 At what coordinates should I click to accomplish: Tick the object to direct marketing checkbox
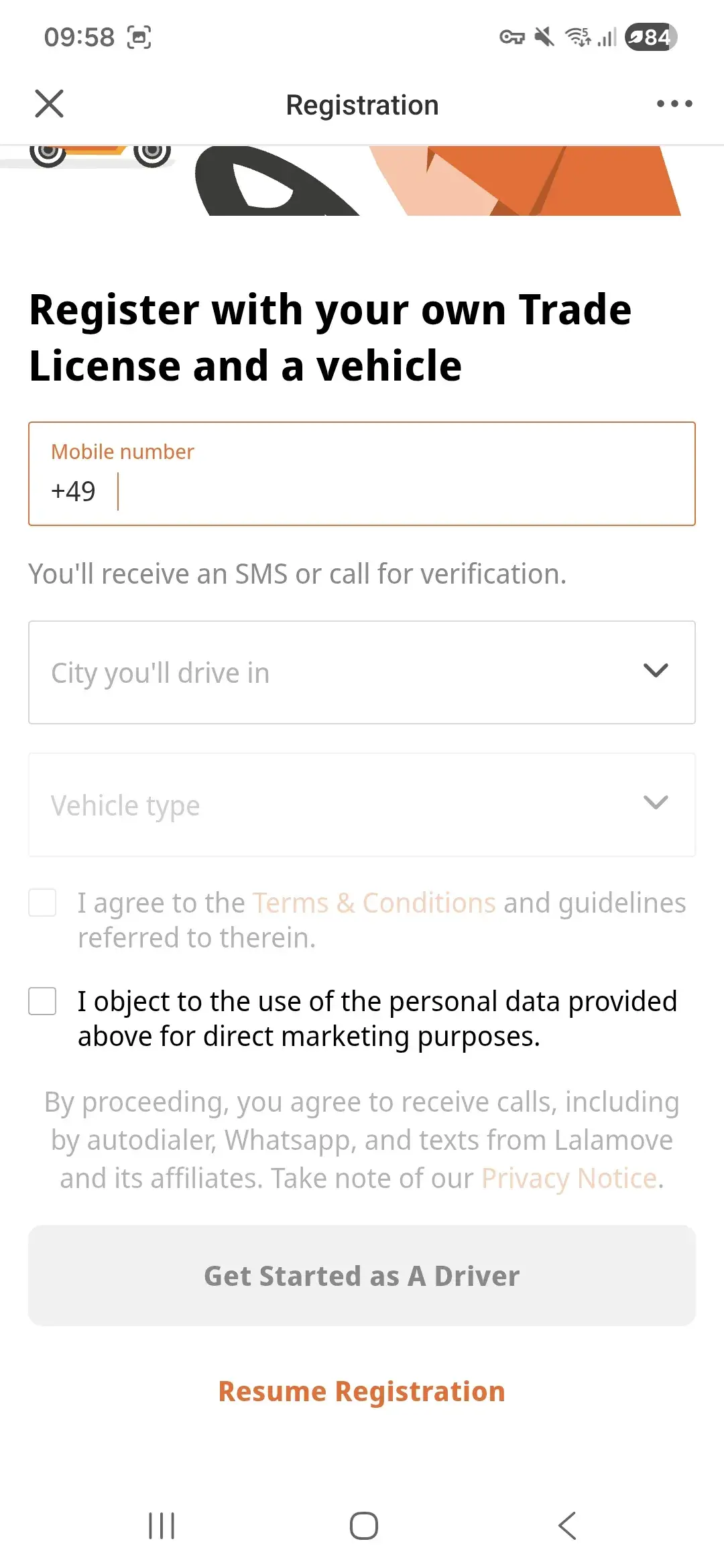[42, 1001]
